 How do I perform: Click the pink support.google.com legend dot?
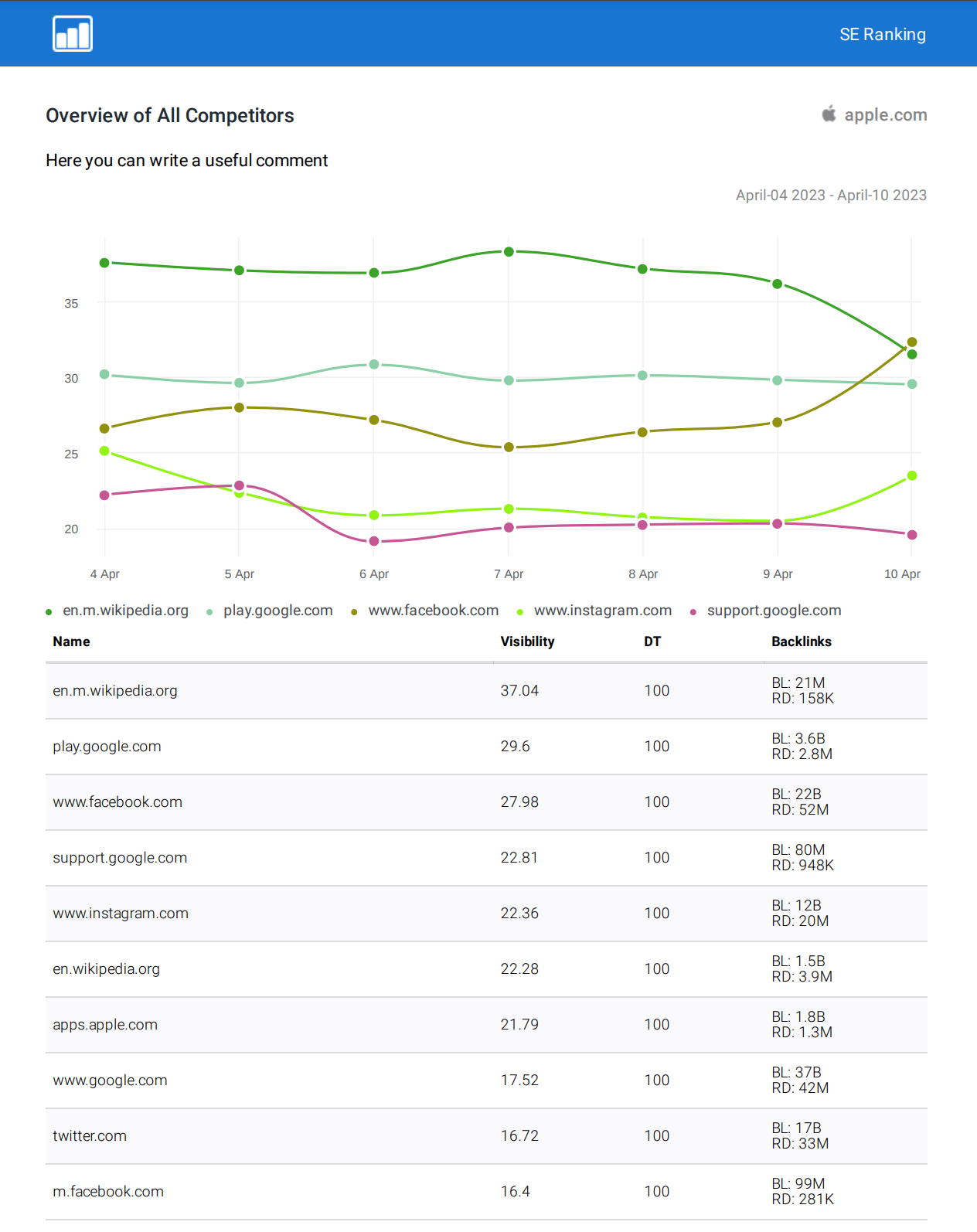pyautogui.click(x=693, y=610)
